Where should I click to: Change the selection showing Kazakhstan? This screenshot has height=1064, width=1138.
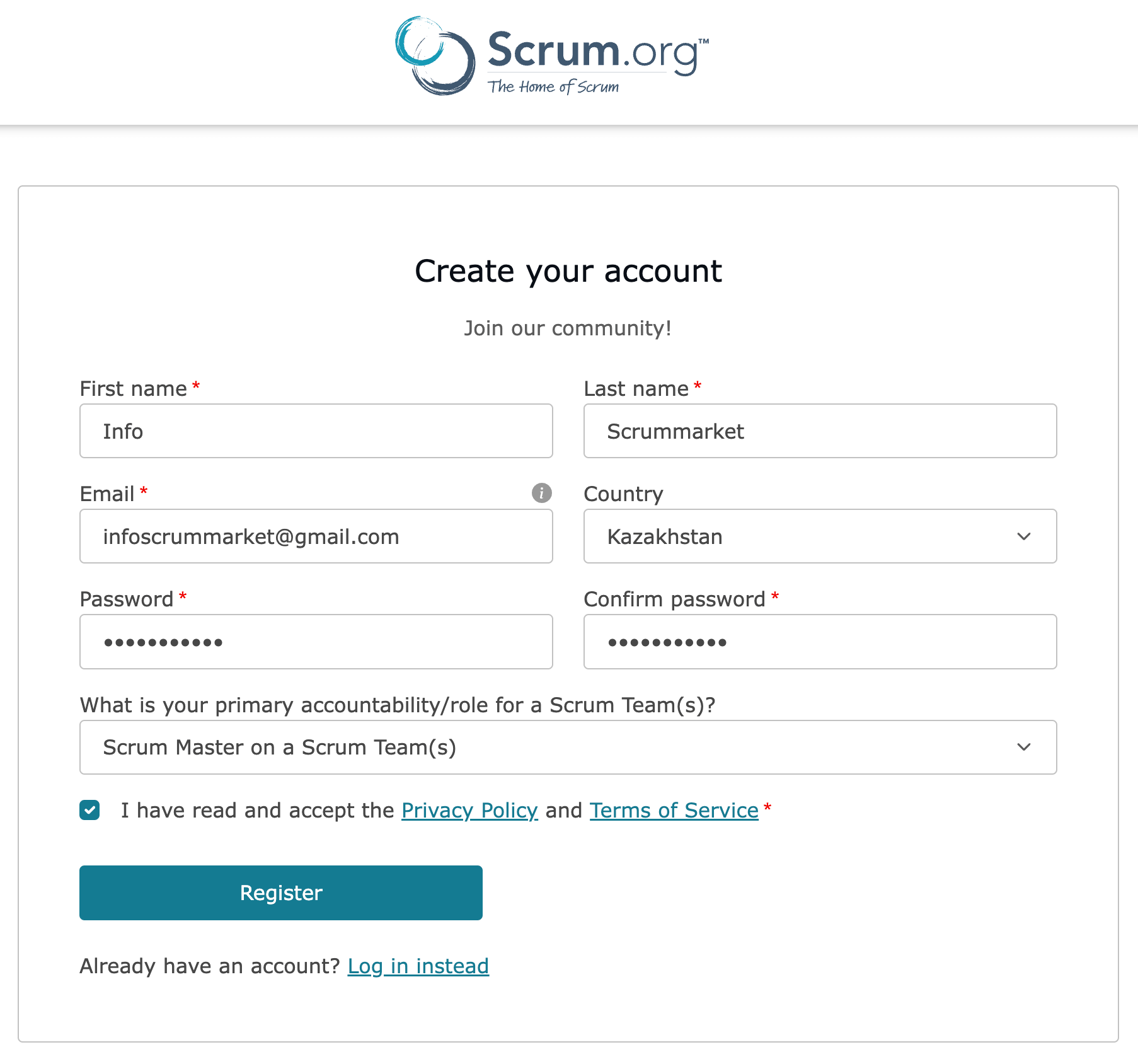[x=819, y=536]
